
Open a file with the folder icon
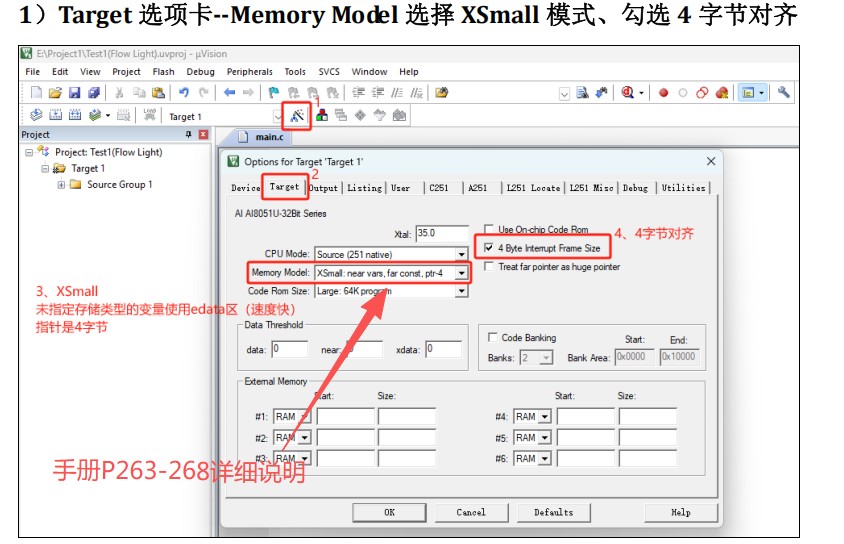click(x=55, y=93)
